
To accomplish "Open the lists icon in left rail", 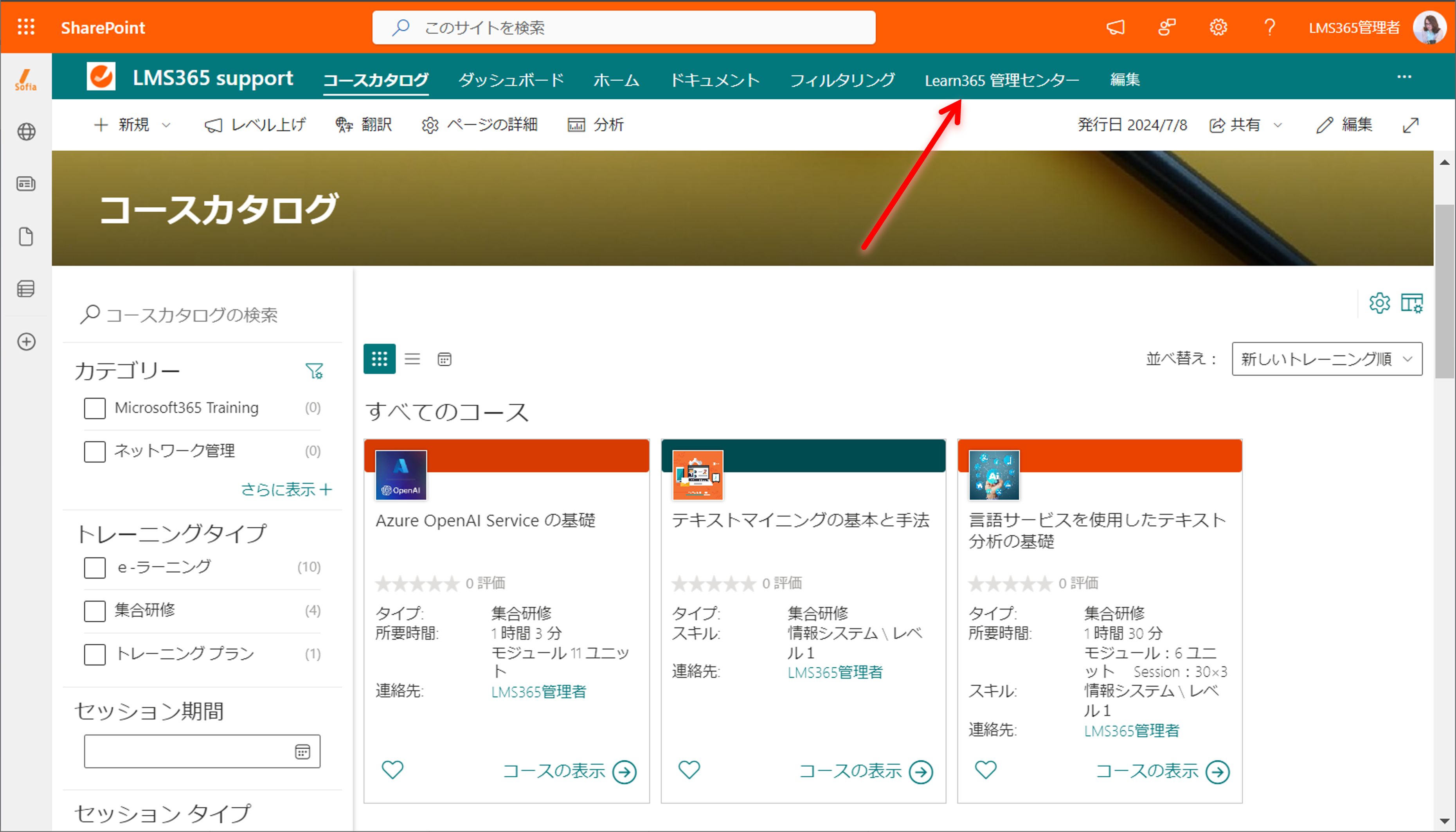I will pos(26,289).
